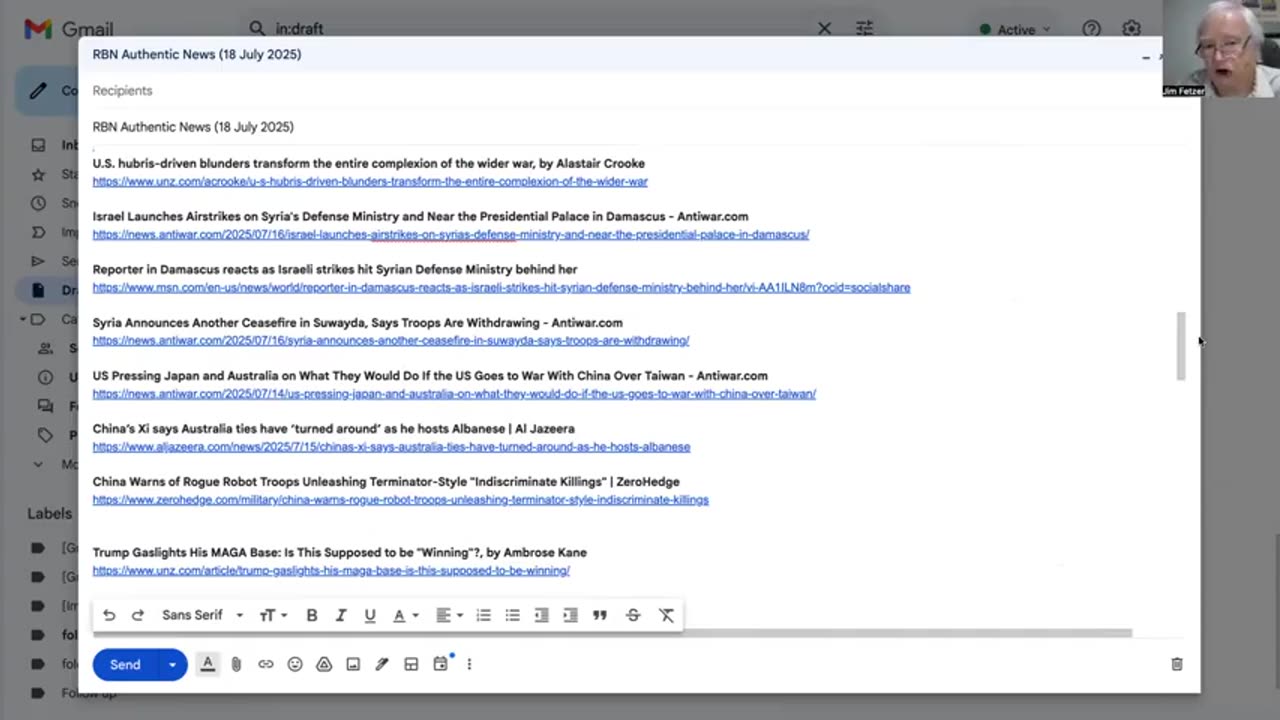This screenshot has width=1280, height=720.
Task: Open antiwar link on Suwayda ceasefire
Action: pos(391,341)
